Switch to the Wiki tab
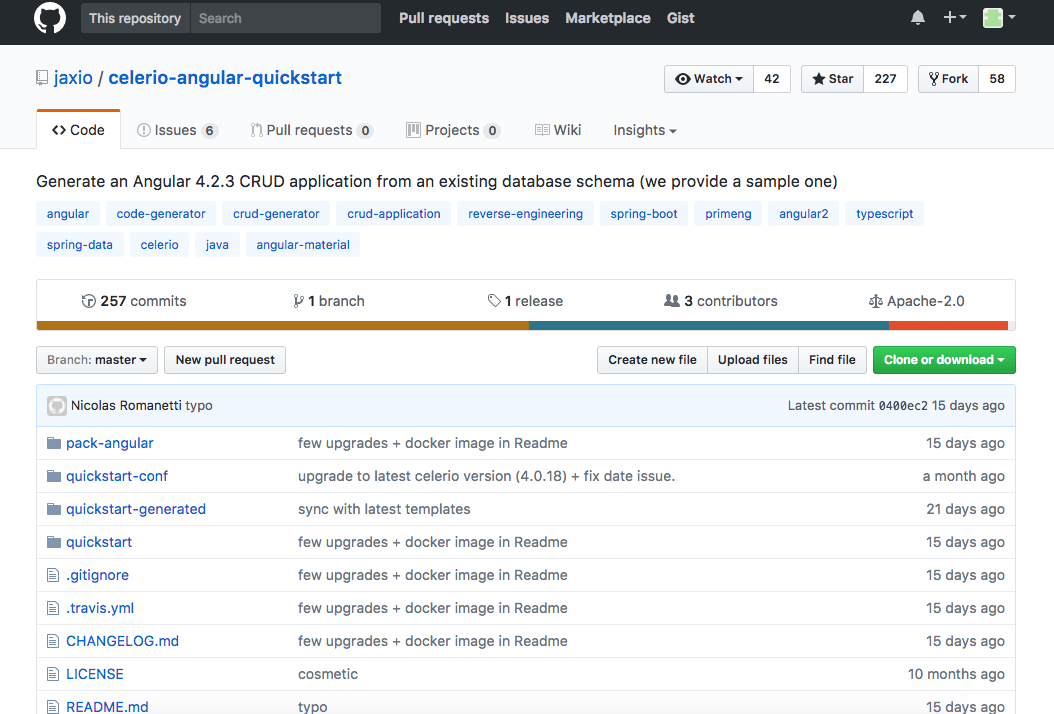The height and width of the screenshot is (714, 1054). [558, 130]
